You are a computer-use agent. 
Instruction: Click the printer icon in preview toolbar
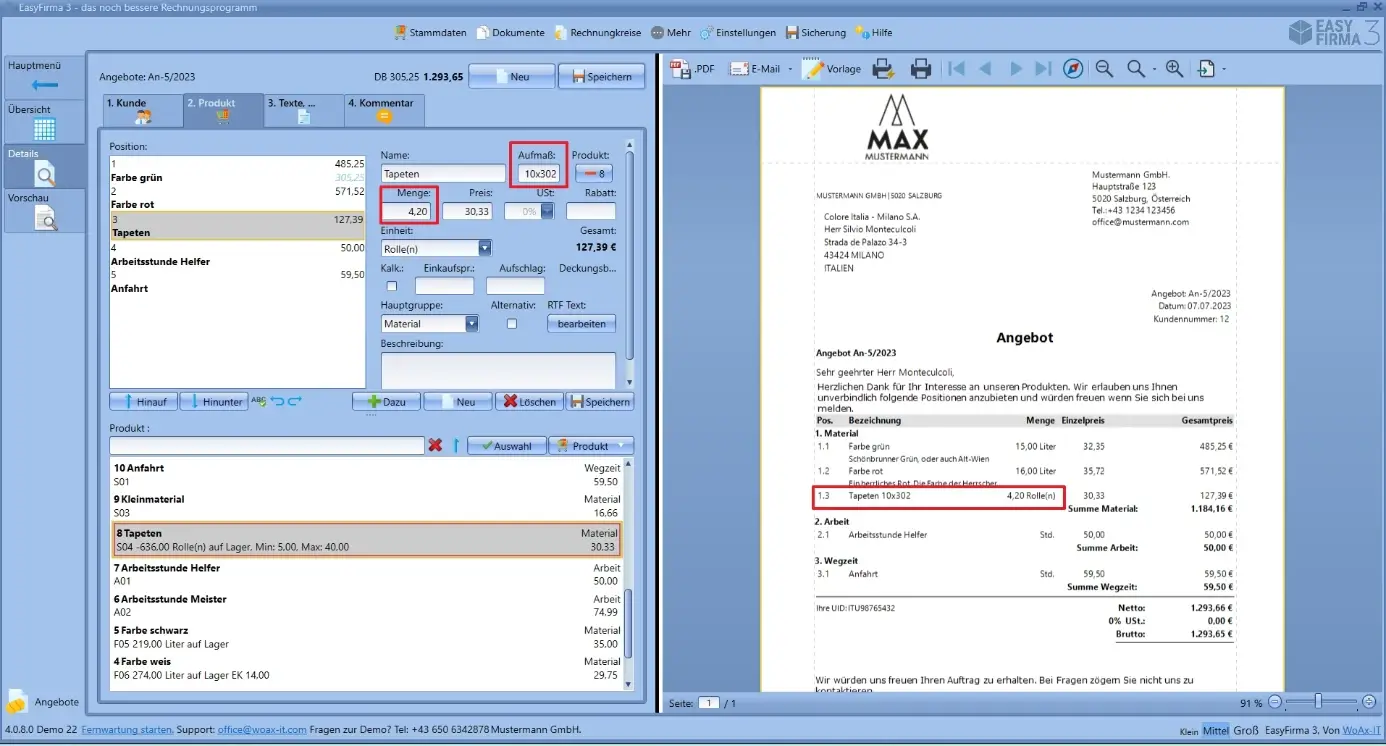(x=921, y=69)
